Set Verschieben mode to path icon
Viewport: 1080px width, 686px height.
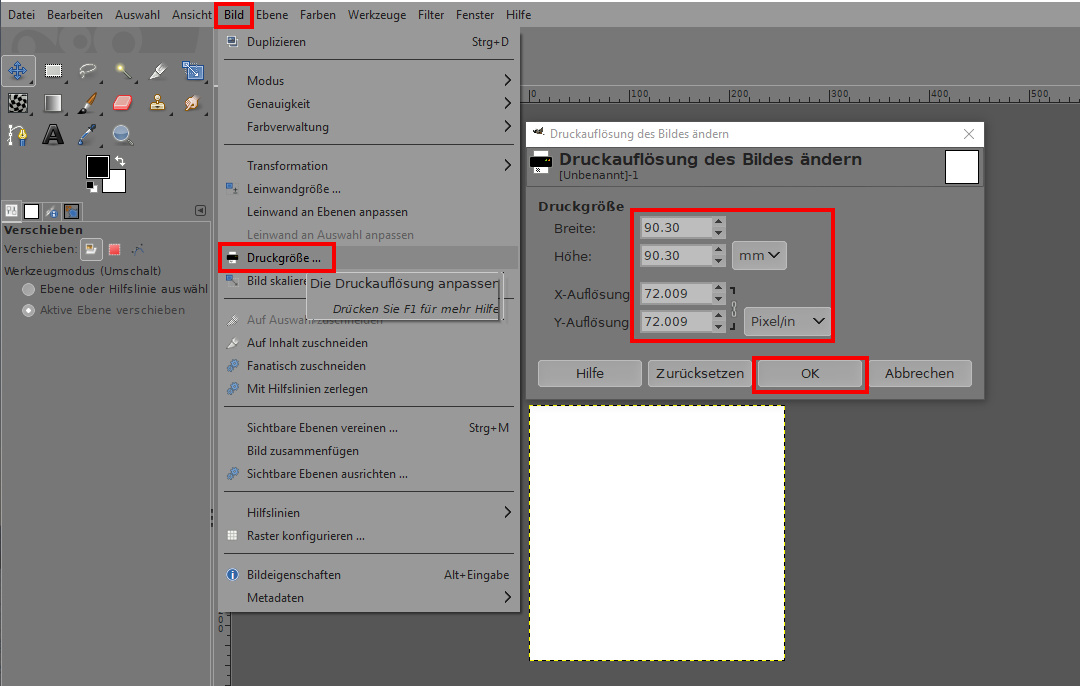point(138,249)
